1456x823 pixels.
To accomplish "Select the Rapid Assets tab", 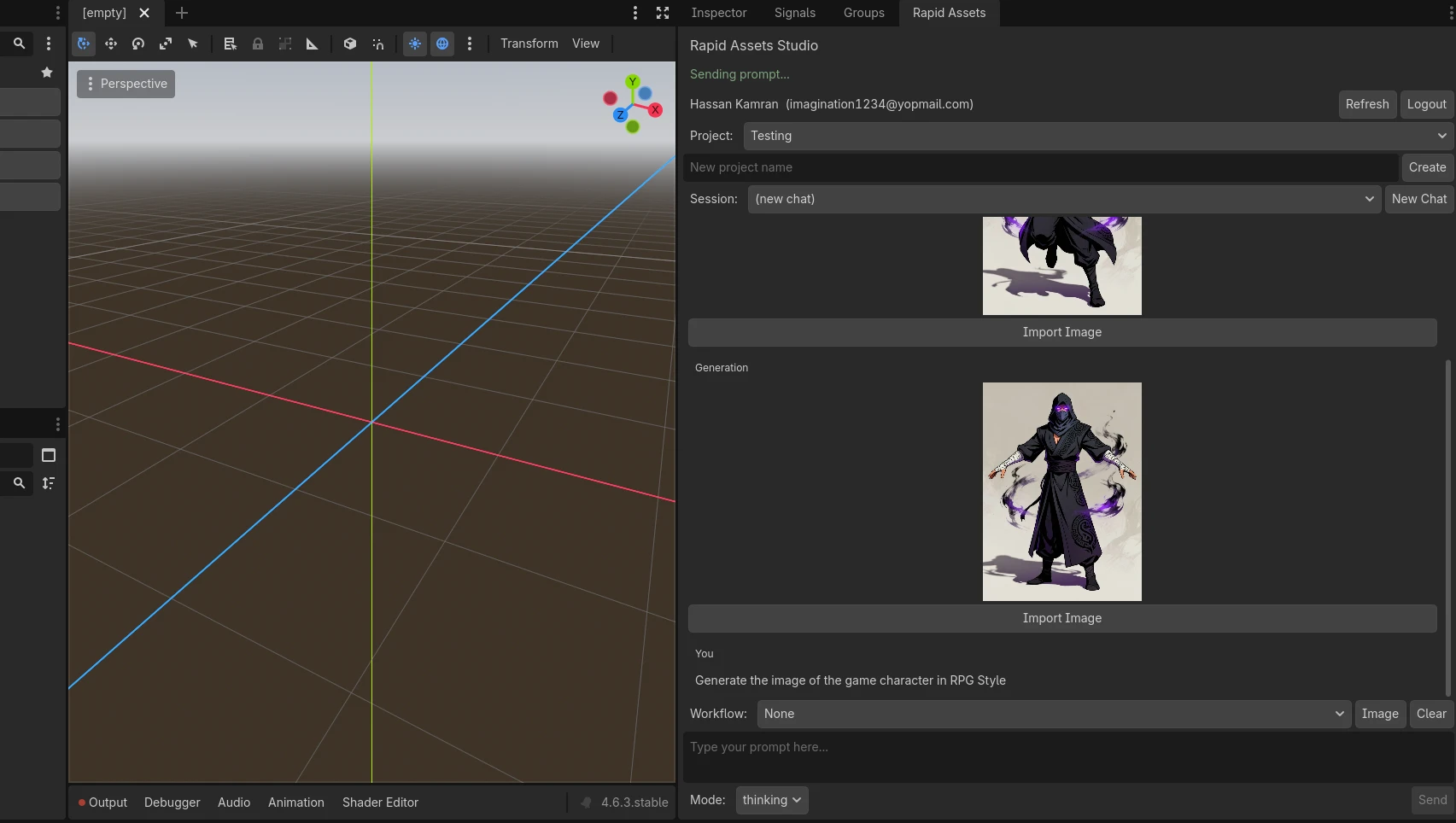I will pyautogui.click(x=949, y=13).
